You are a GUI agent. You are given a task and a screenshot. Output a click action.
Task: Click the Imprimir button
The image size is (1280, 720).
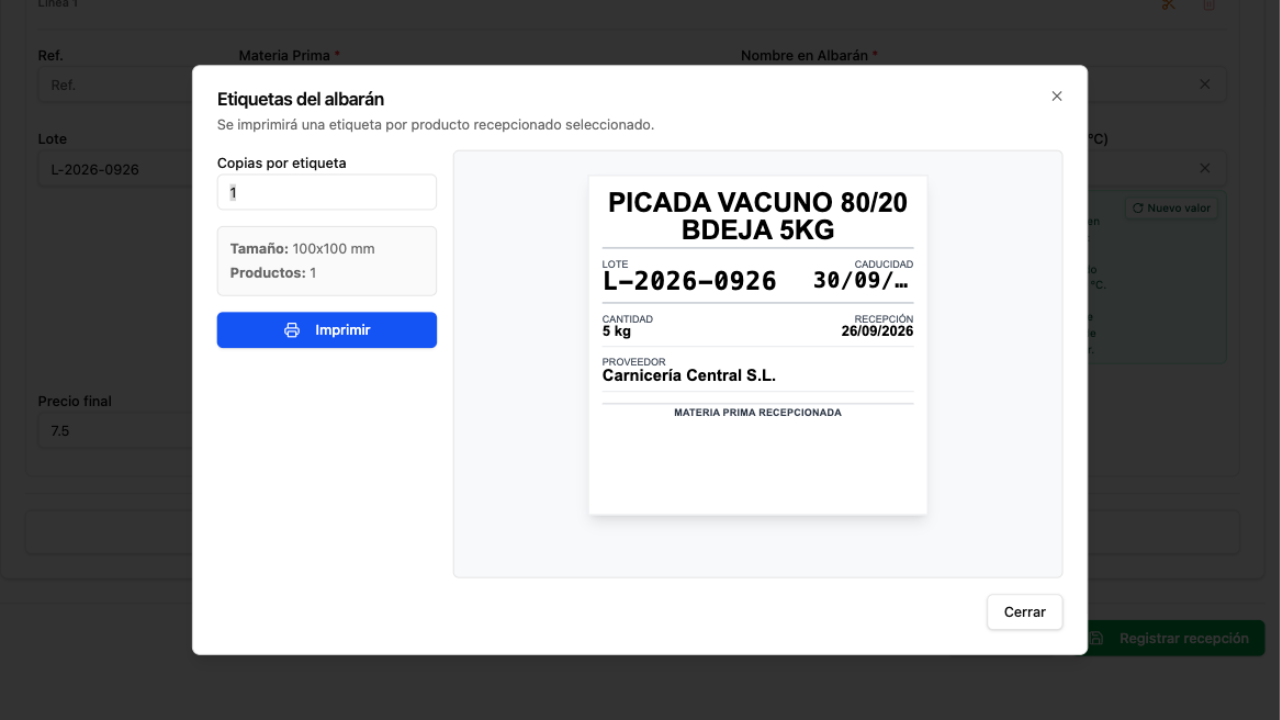click(327, 330)
